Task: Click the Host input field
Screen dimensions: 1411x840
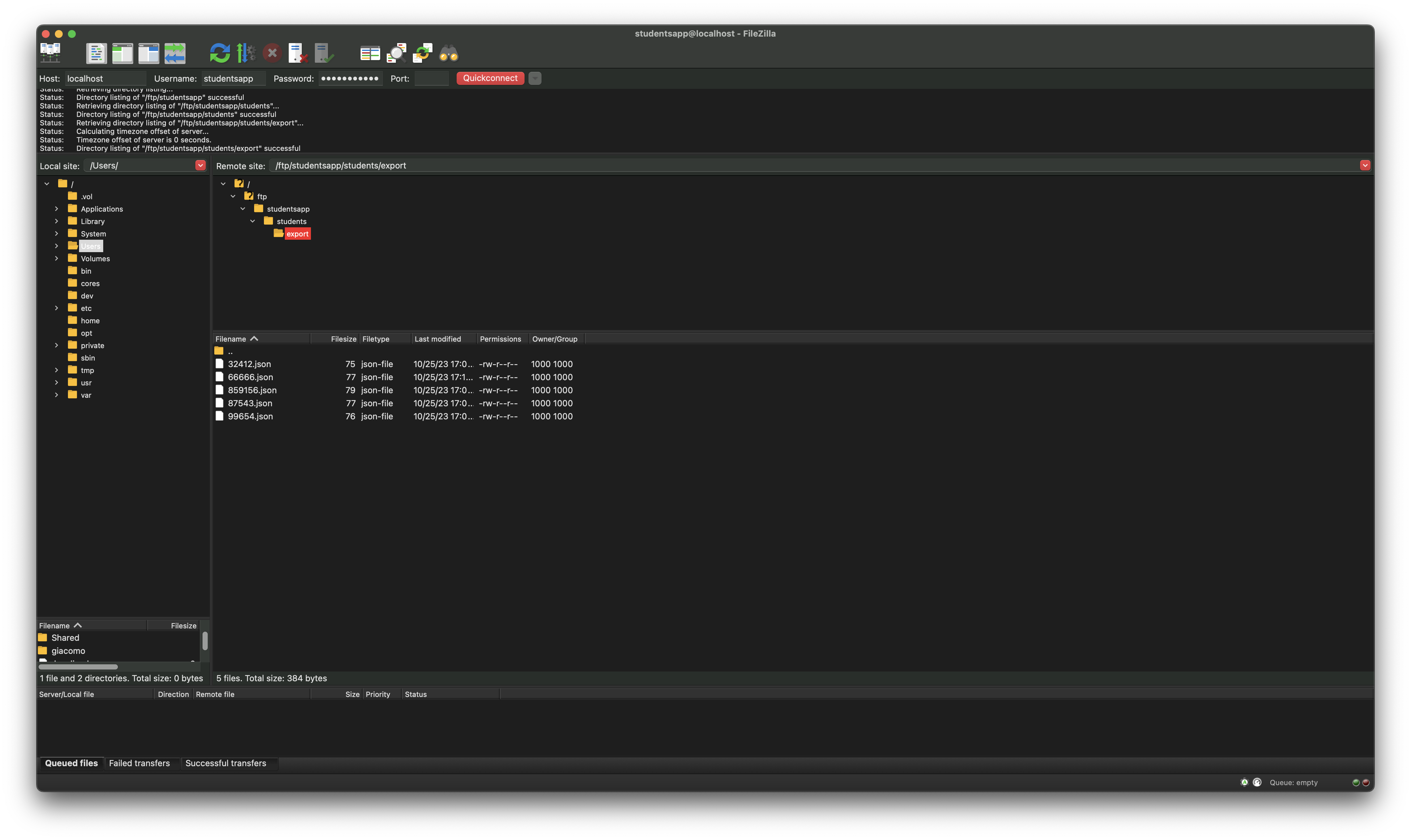Action: pos(105,79)
